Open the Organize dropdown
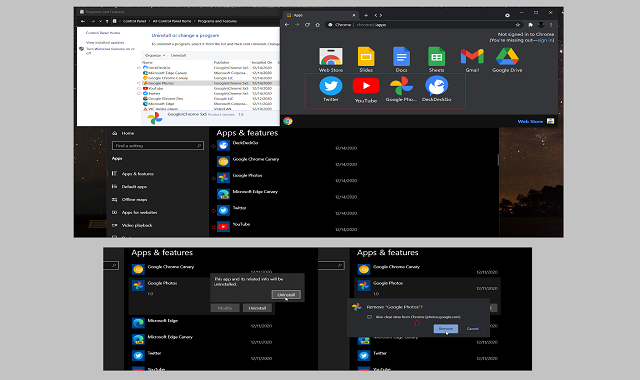640x380 pixels. click(155, 55)
